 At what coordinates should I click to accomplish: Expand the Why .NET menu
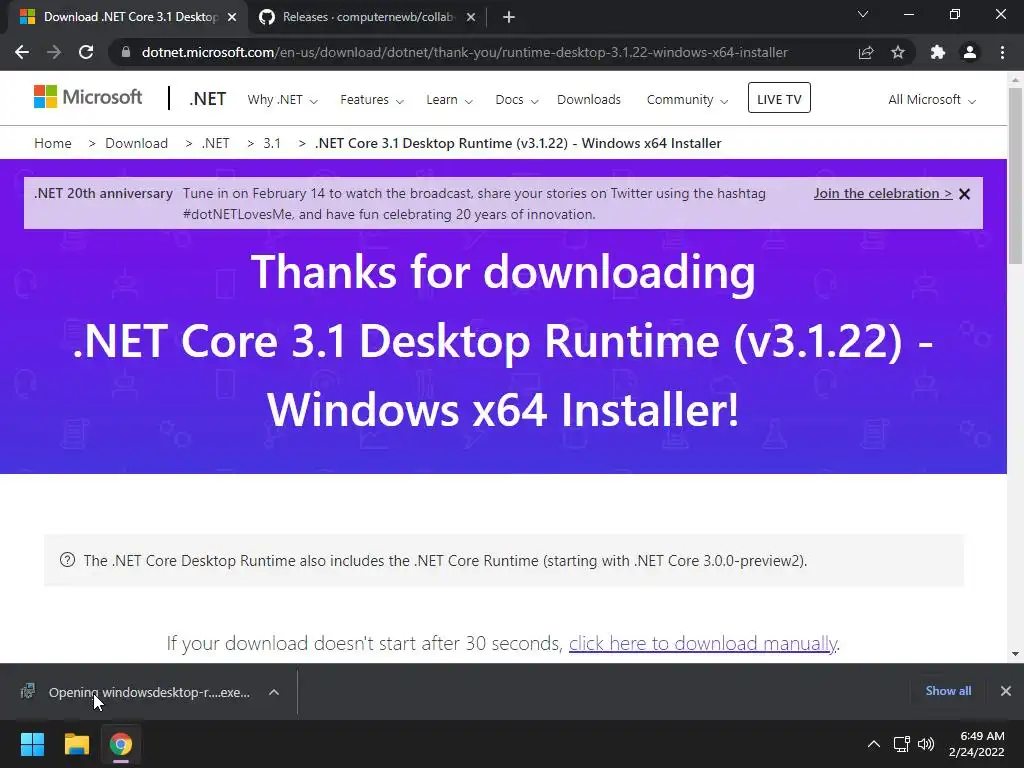click(282, 100)
